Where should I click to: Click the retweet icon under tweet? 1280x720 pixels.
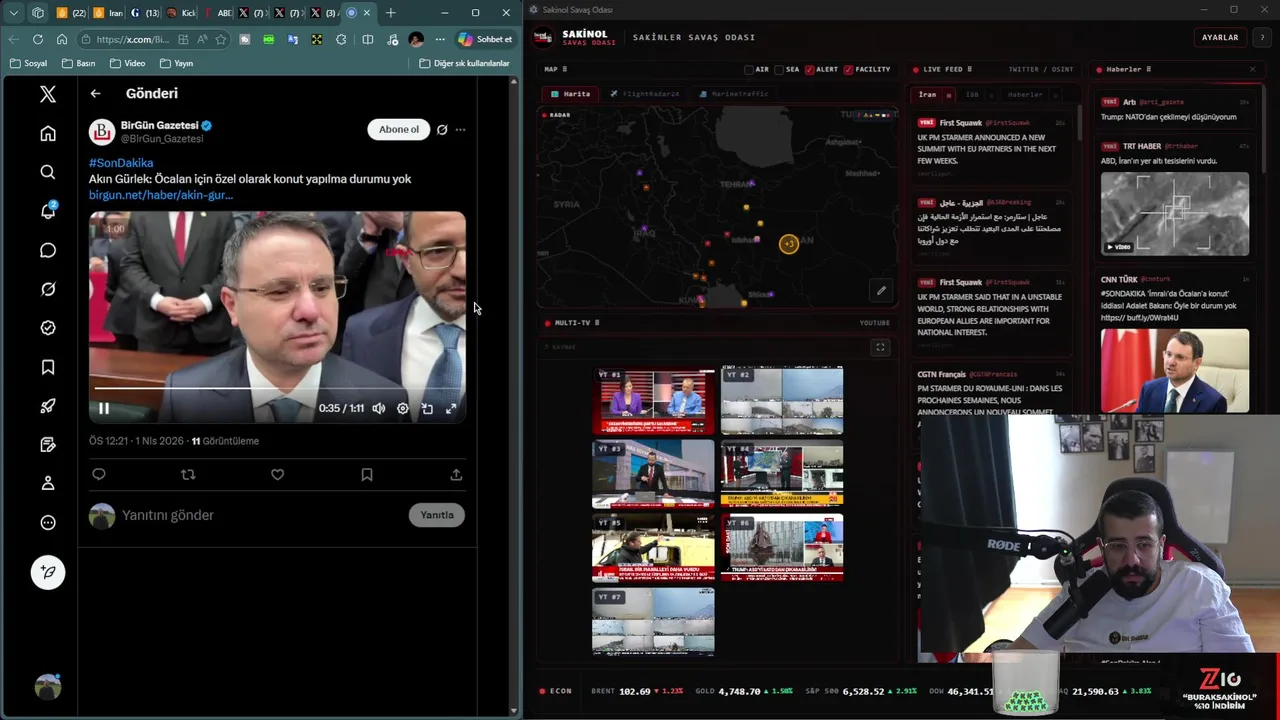coord(188,474)
